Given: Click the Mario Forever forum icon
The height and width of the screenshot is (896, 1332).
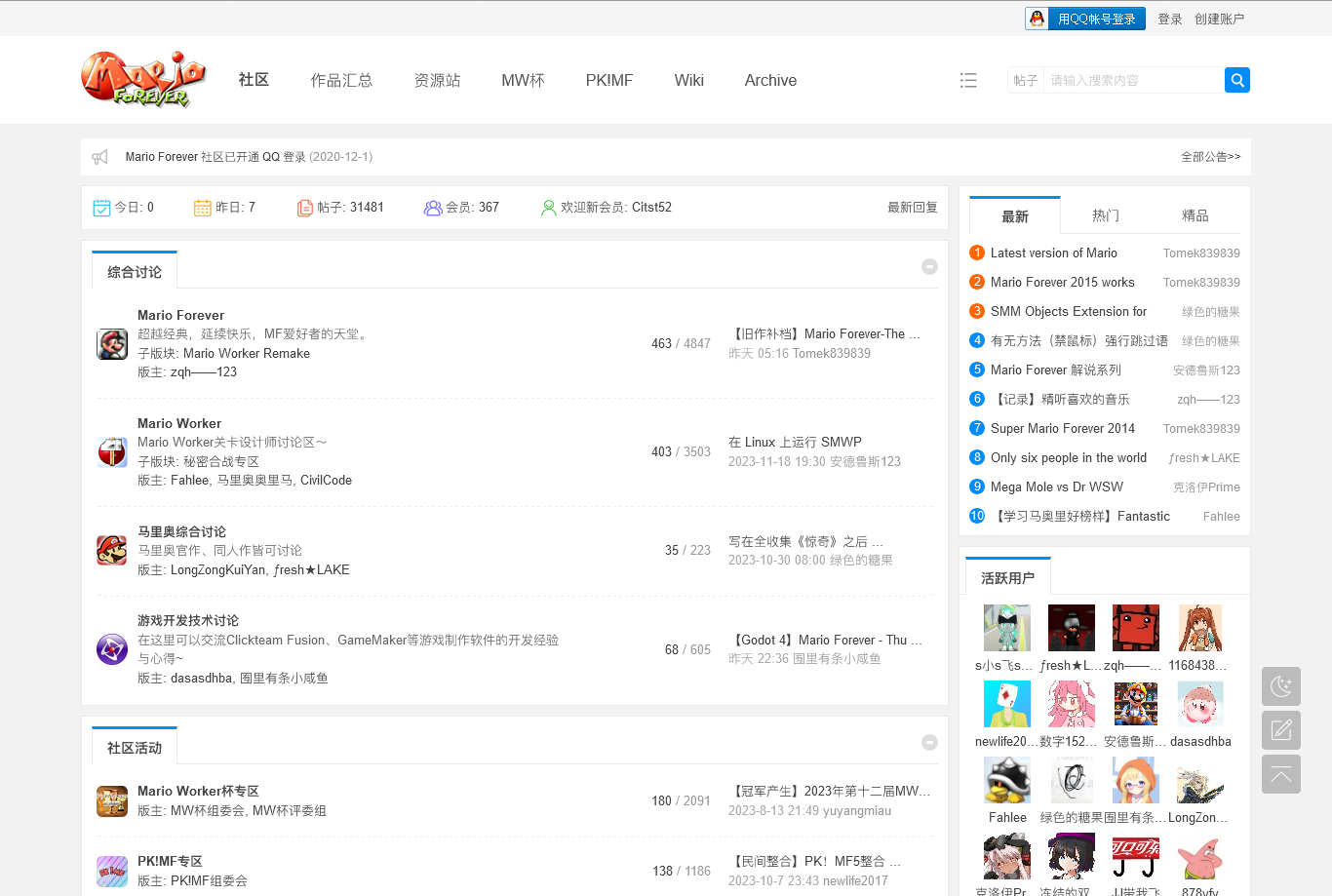Looking at the screenshot, I should coord(112,344).
